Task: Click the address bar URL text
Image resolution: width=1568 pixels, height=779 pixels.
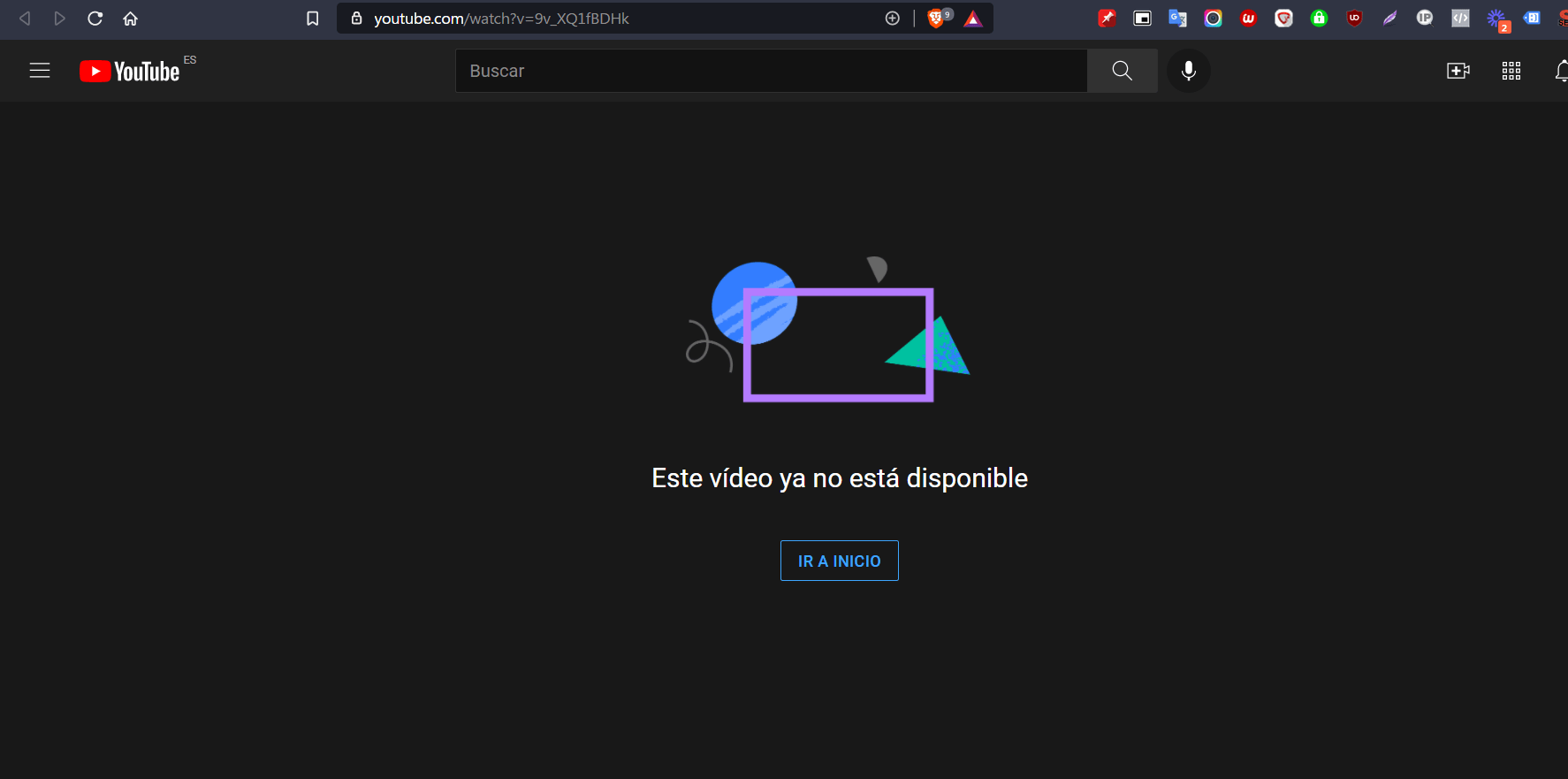Action: click(x=501, y=19)
